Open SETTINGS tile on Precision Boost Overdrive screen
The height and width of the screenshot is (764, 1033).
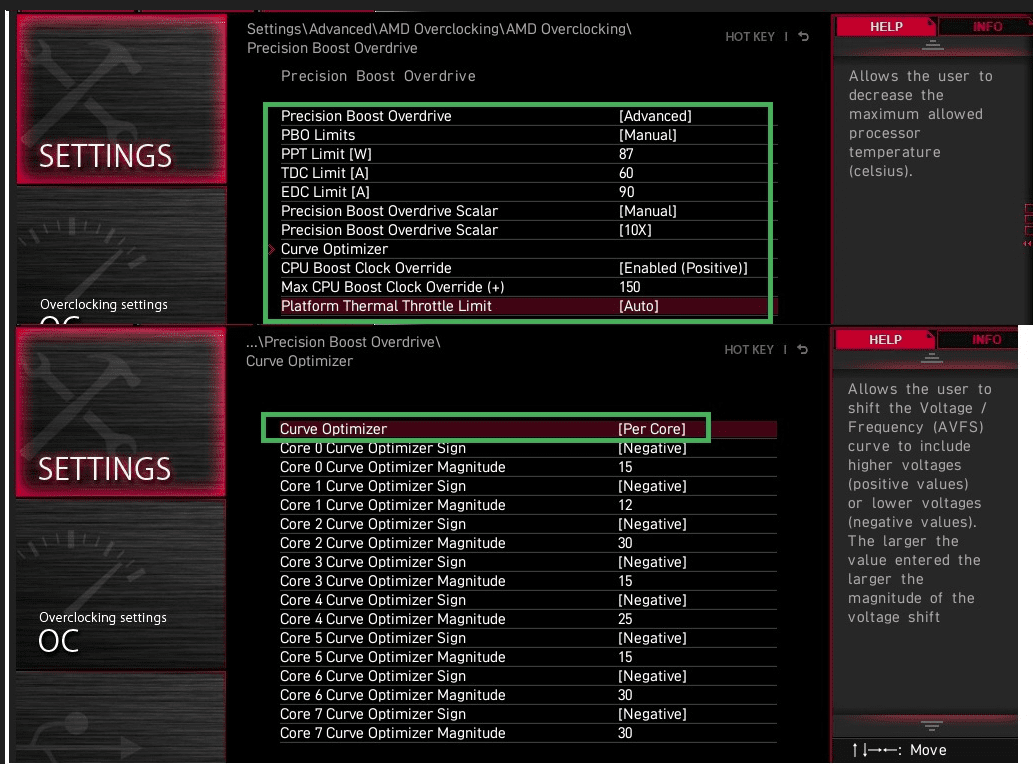(x=121, y=99)
